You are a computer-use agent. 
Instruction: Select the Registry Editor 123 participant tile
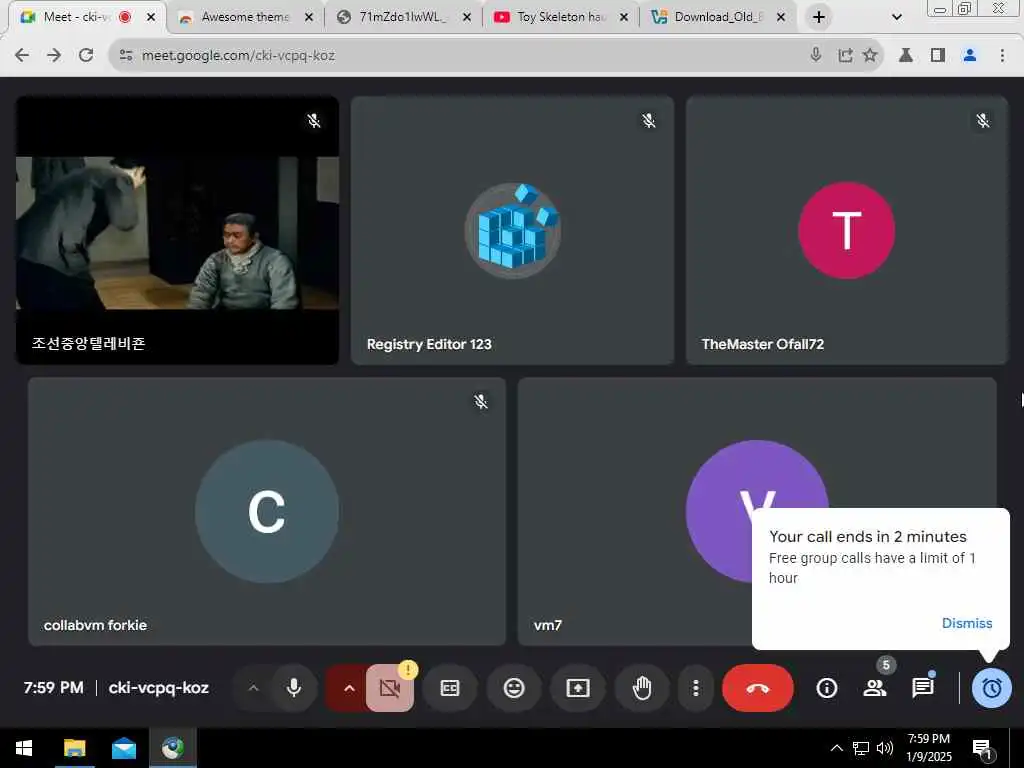pyautogui.click(x=513, y=231)
